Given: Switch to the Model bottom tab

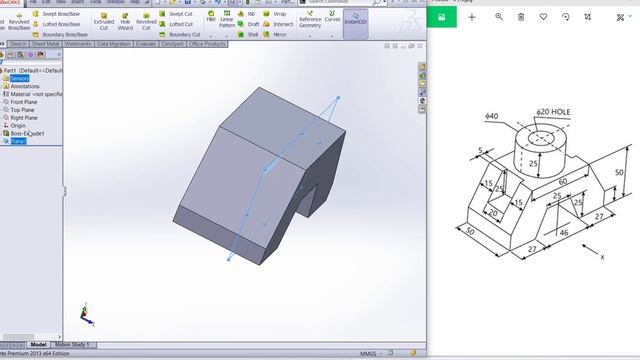Looking at the screenshot, I should tap(38, 345).
